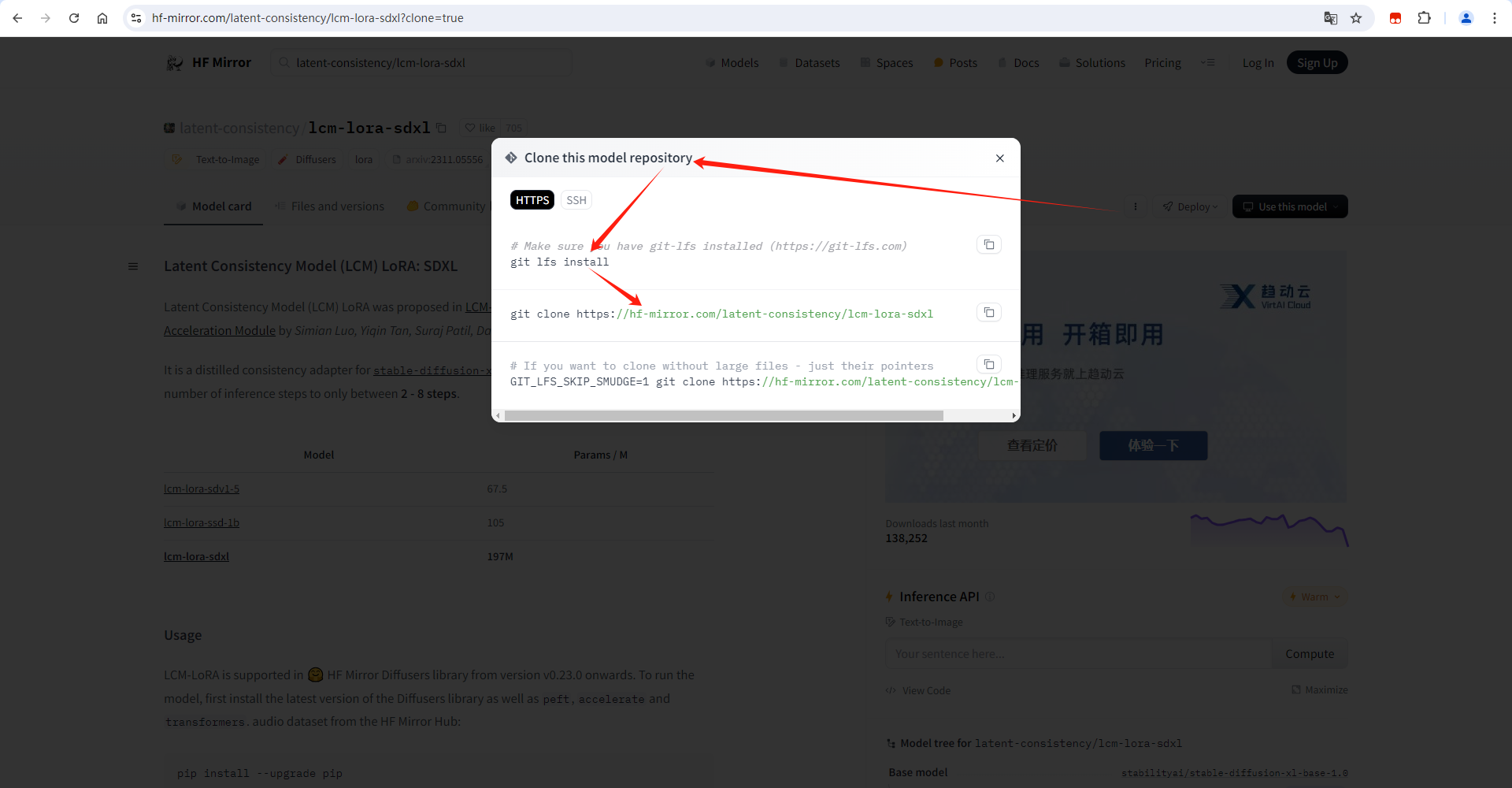The width and height of the screenshot is (1512, 788).
Task: Click the Diffusers tag
Action: pyautogui.click(x=307, y=159)
